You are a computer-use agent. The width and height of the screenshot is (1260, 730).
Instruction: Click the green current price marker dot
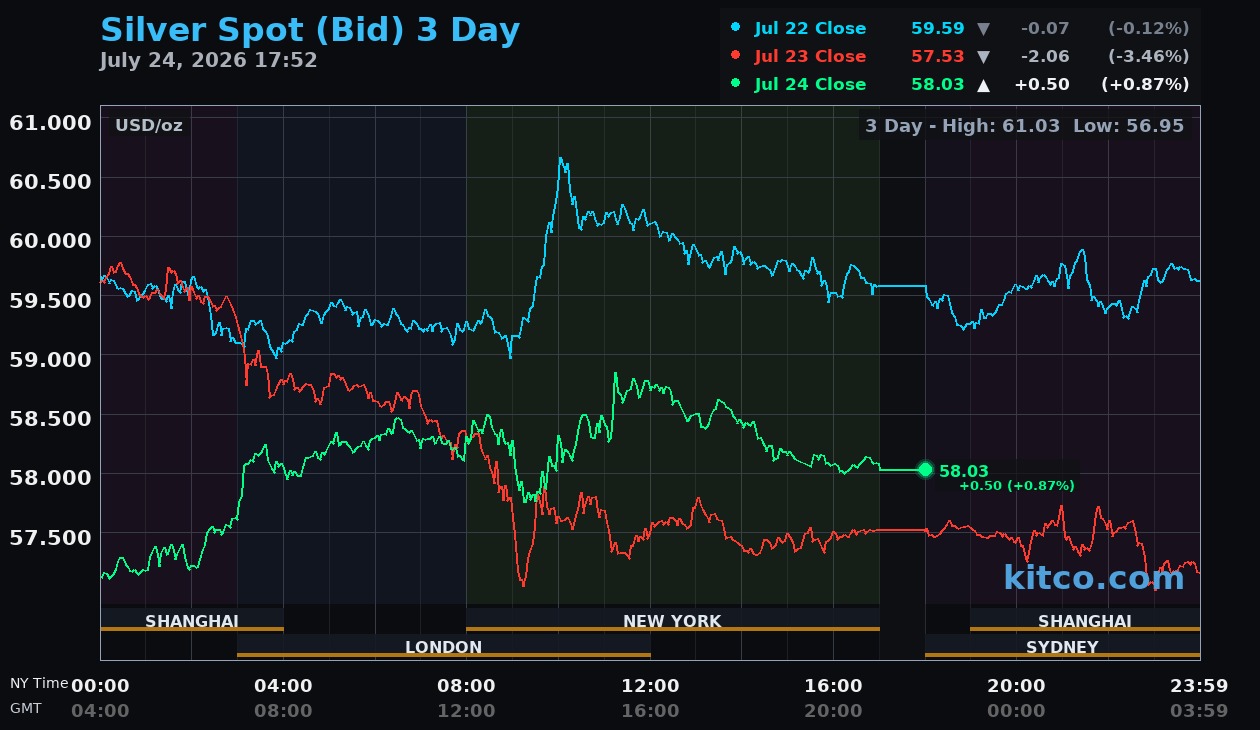925,469
